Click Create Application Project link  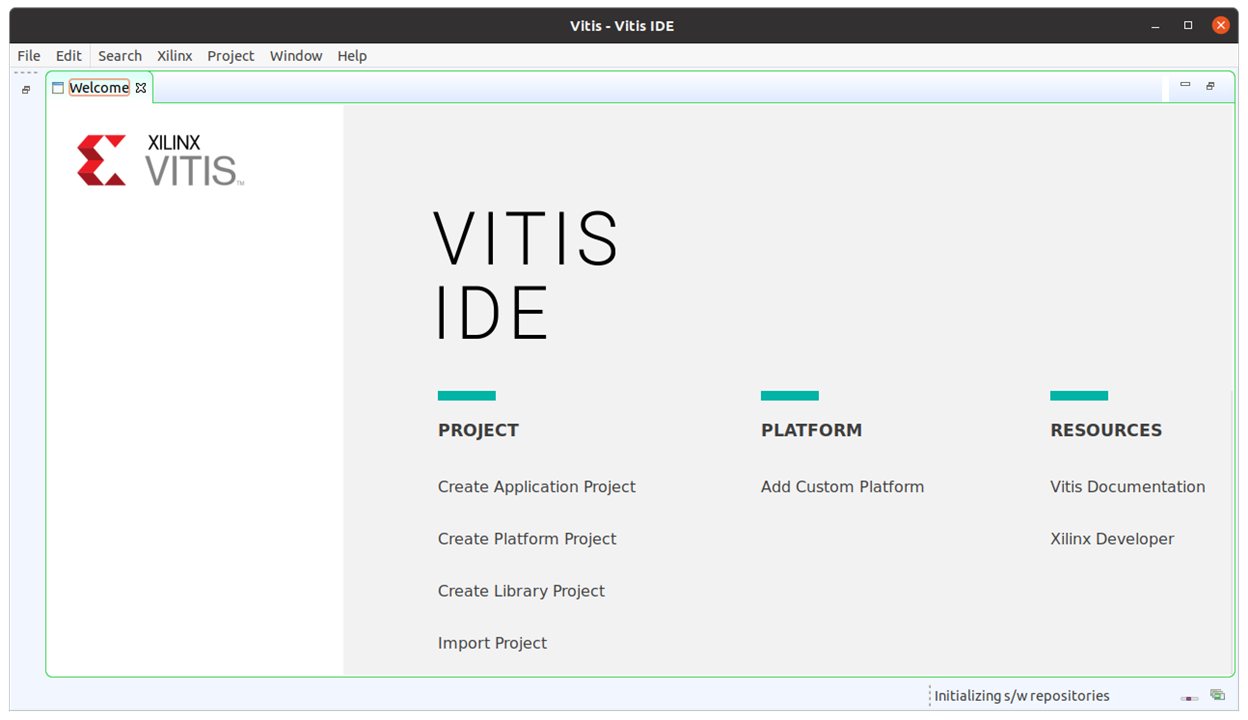[x=537, y=487]
